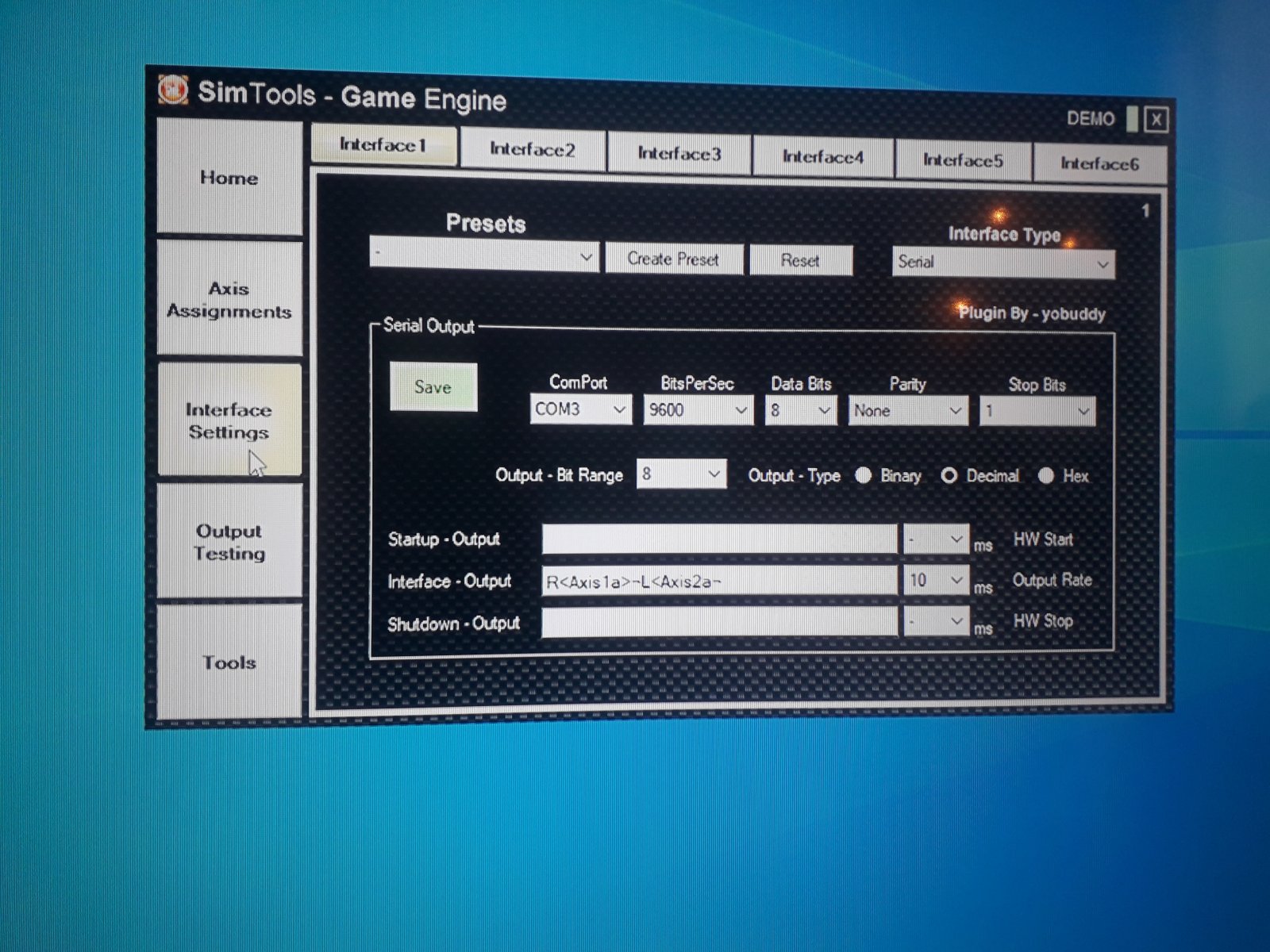The width and height of the screenshot is (1270, 952).
Task: Save the serial output settings
Action: click(x=433, y=387)
